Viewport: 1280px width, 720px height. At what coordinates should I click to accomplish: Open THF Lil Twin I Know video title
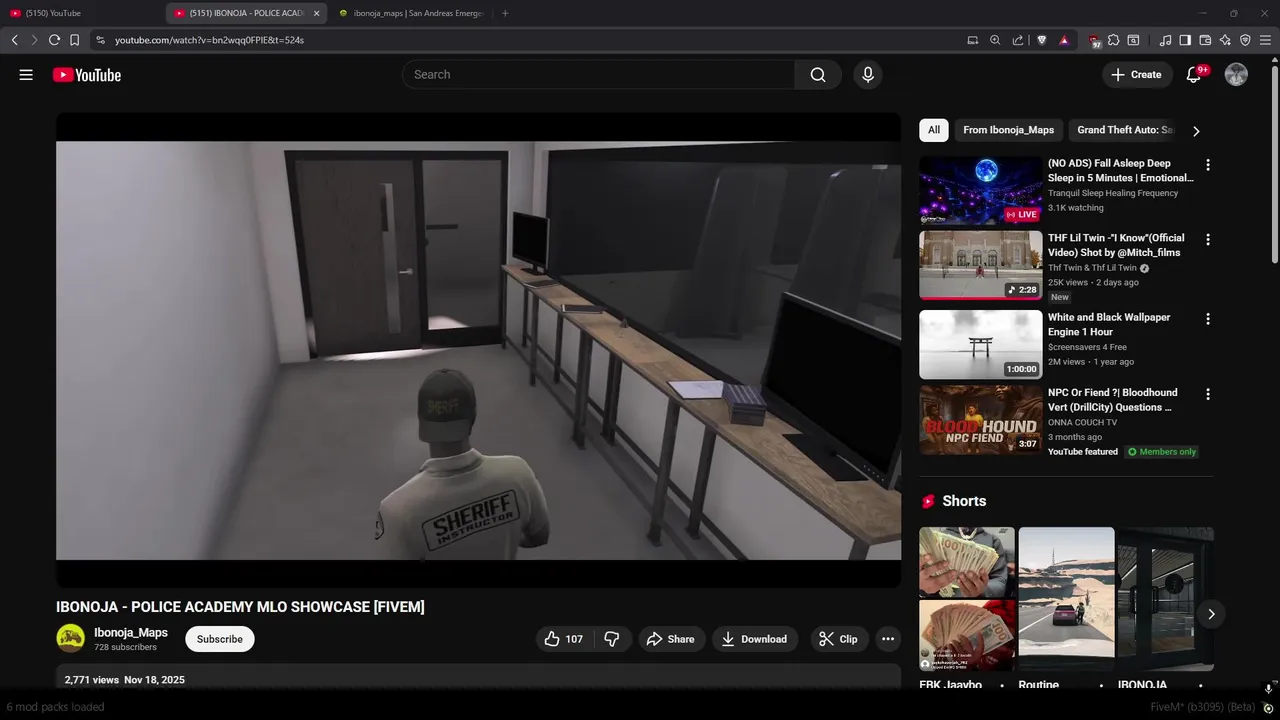point(1116,245)
